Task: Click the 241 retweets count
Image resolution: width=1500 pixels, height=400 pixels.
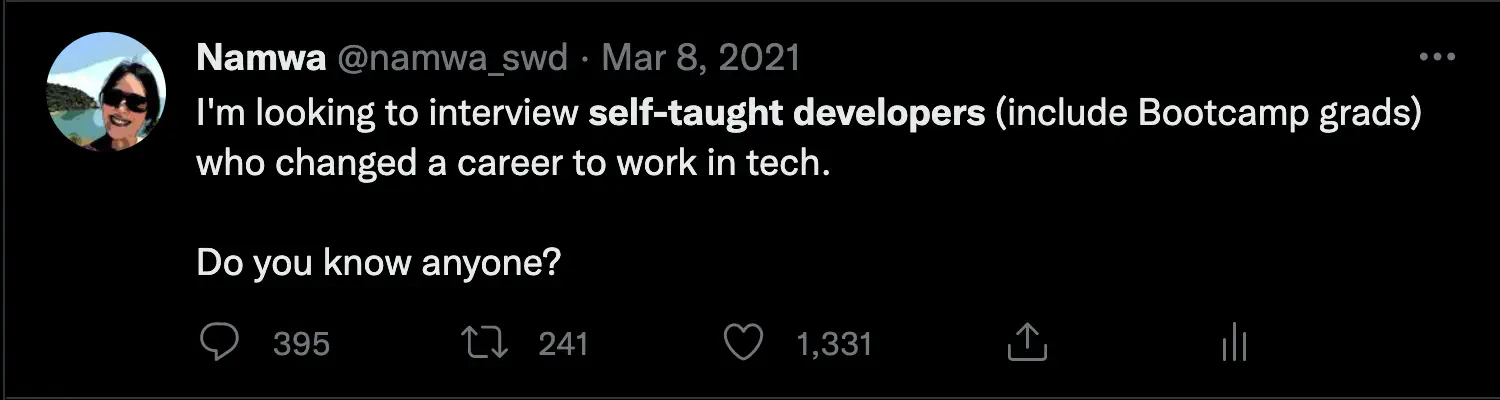Action: tap(563, 345)
